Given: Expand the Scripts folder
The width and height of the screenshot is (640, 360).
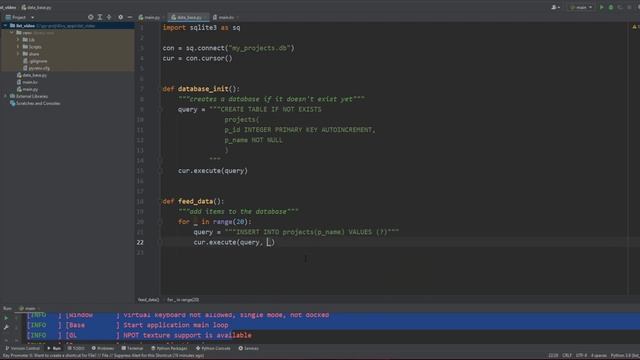Looking at the screenshot, I should tap(18, 47).
